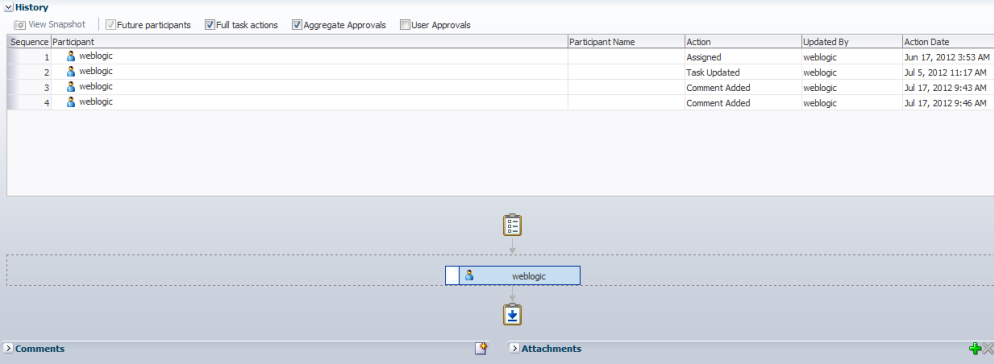
Task: Click user icon in sequence 3 row
Action: pos(71,86)
